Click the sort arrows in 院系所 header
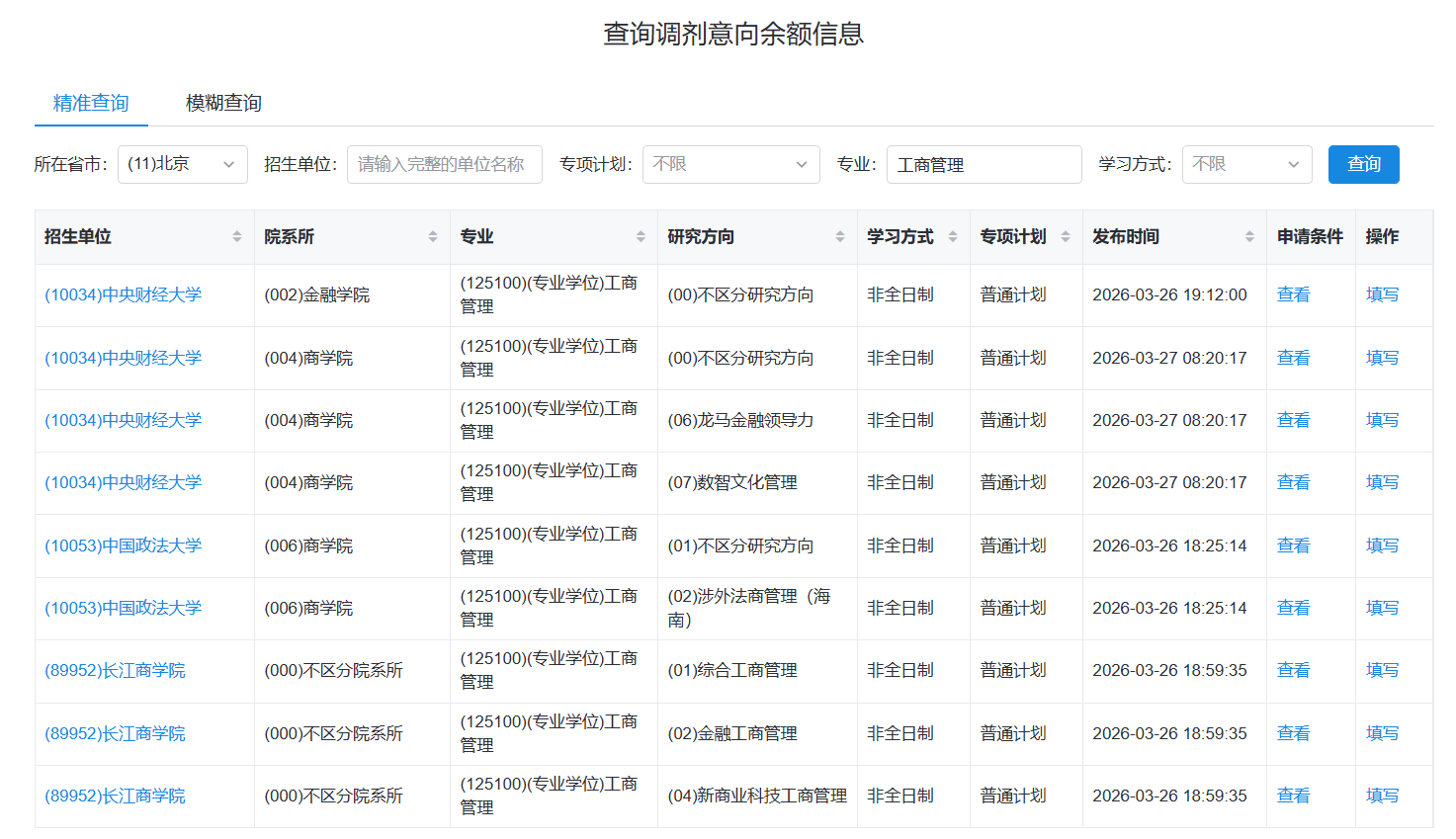 point(433,237)
